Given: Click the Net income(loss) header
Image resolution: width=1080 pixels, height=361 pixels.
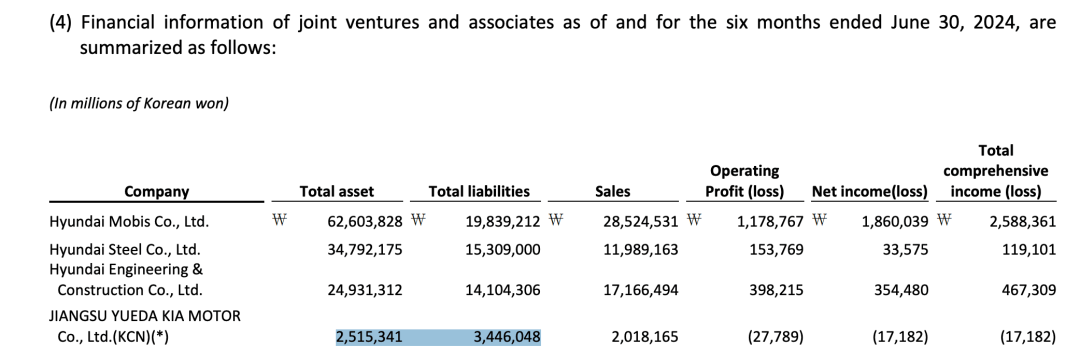Looking at the screenshot, I should click(870, 192).
